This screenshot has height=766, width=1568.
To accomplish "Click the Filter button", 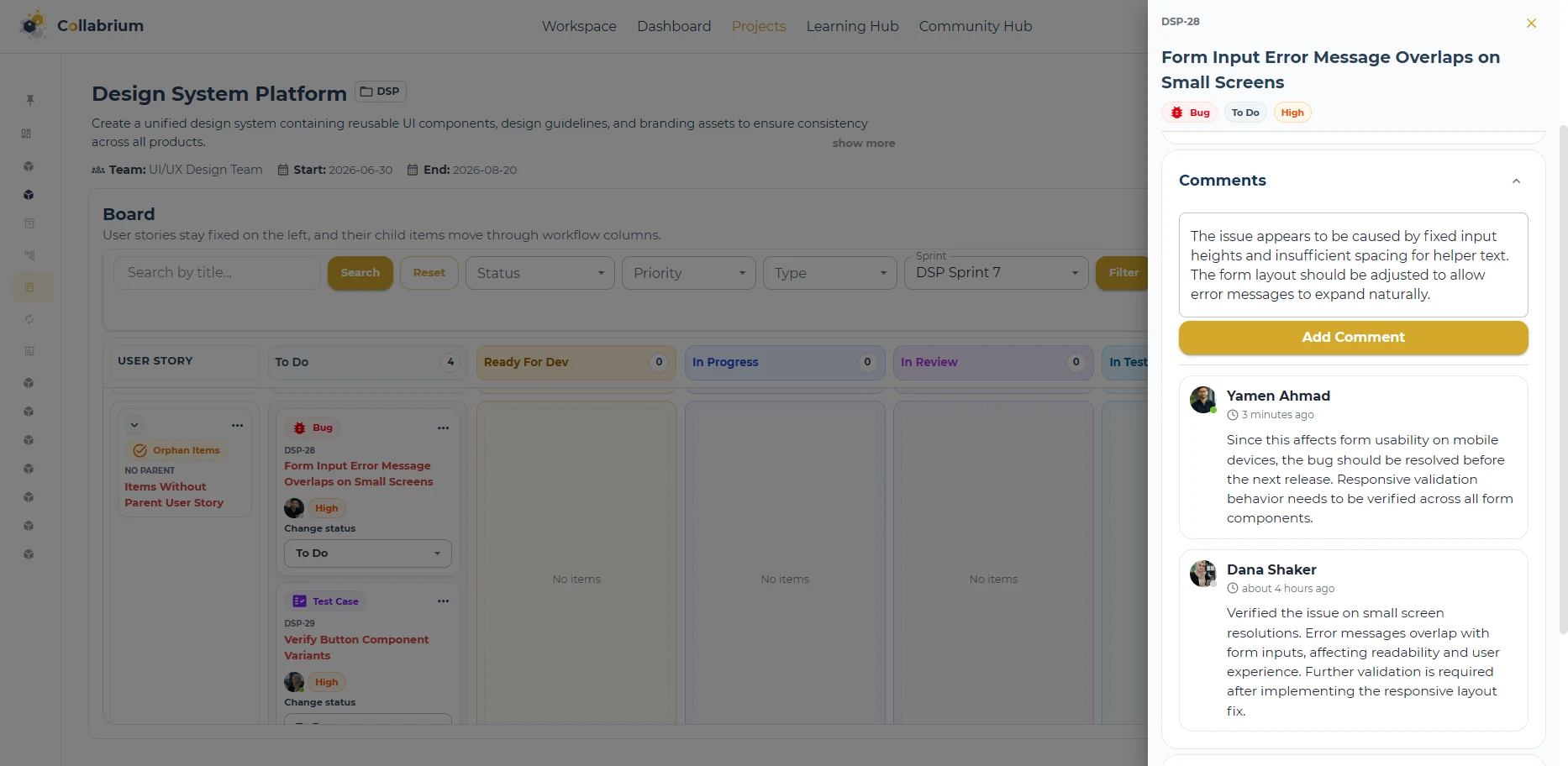I will (x=1123, y=273).
